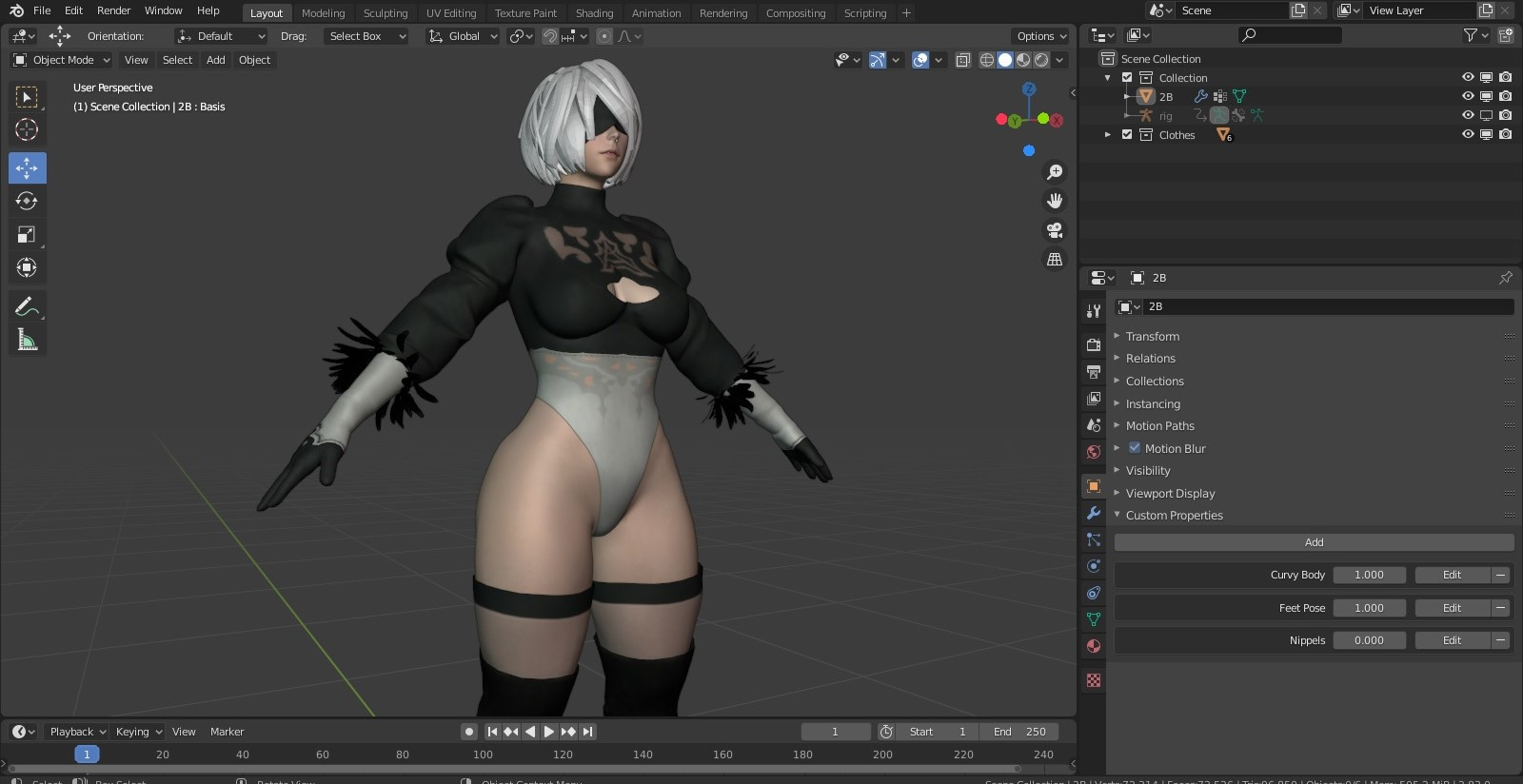Play the animation forward
Viewport: 1523px width, 784px height.
point(549,732)
